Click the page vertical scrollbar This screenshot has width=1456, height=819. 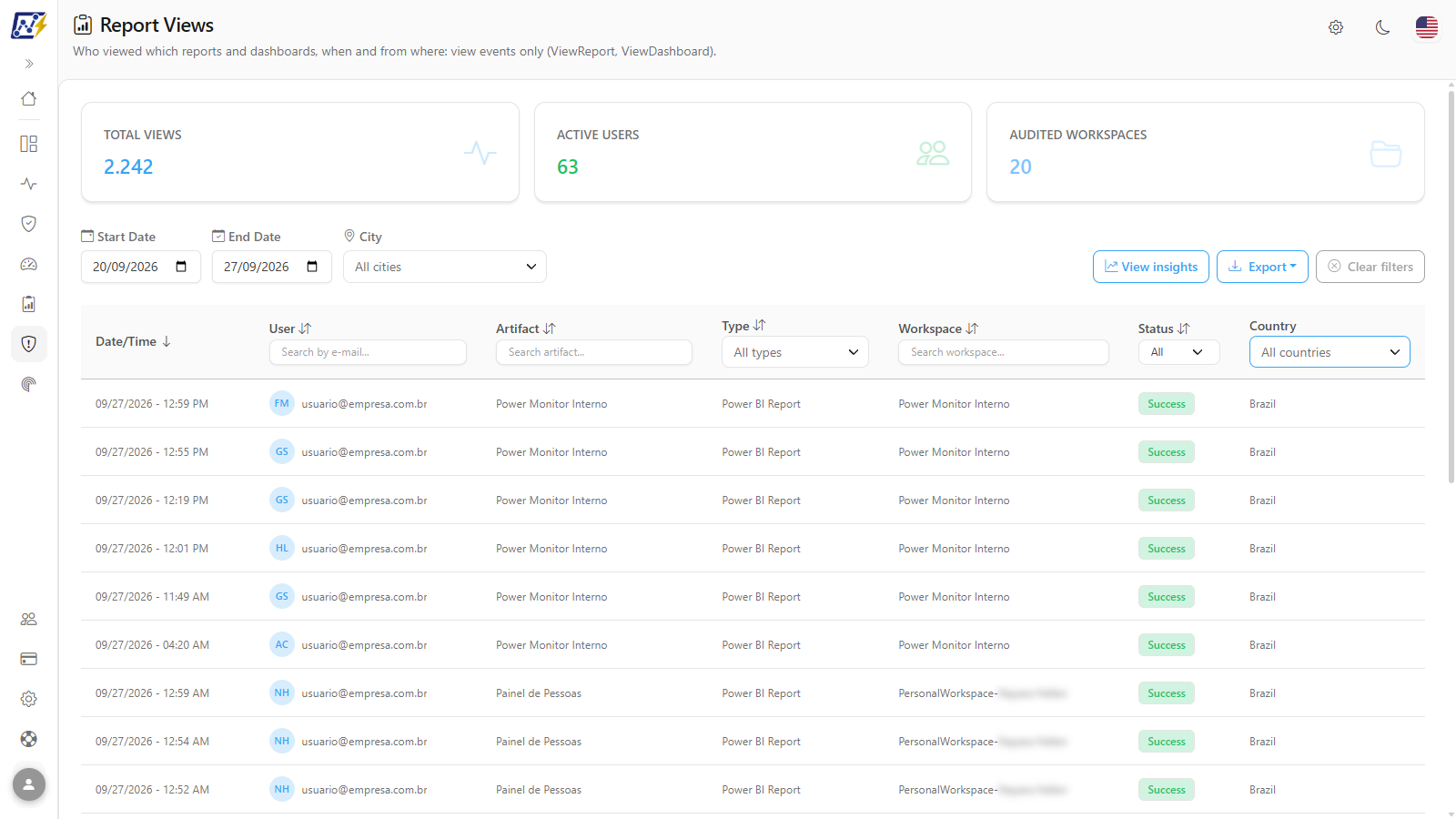(x=1451, y=285)
